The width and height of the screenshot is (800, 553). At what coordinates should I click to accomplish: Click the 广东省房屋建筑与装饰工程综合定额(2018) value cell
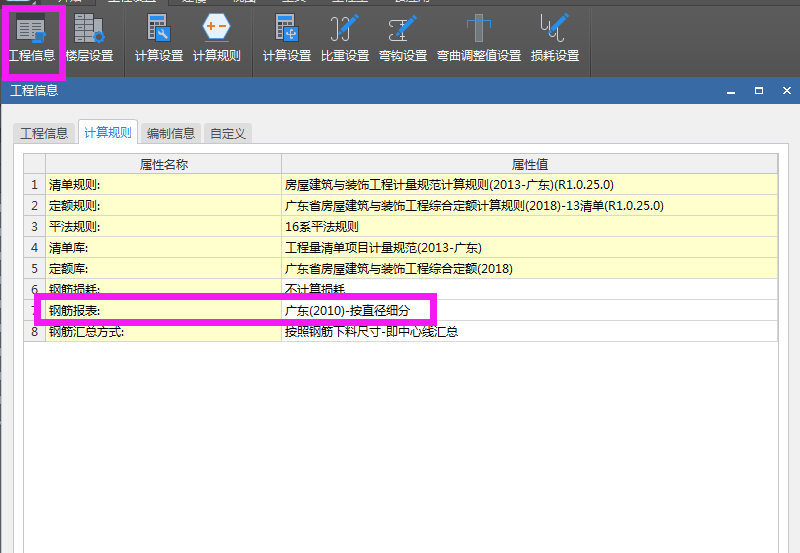[x=530, y=269]
